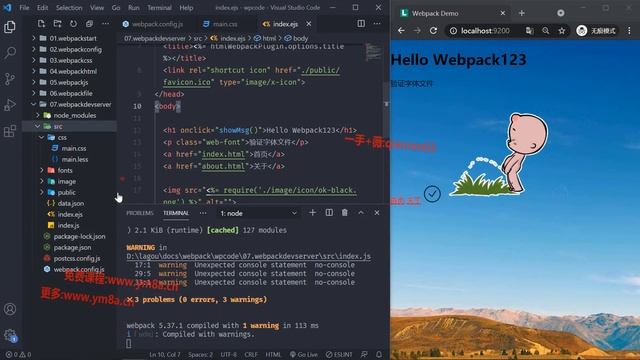Open the Terminal menu

point(159,7)
